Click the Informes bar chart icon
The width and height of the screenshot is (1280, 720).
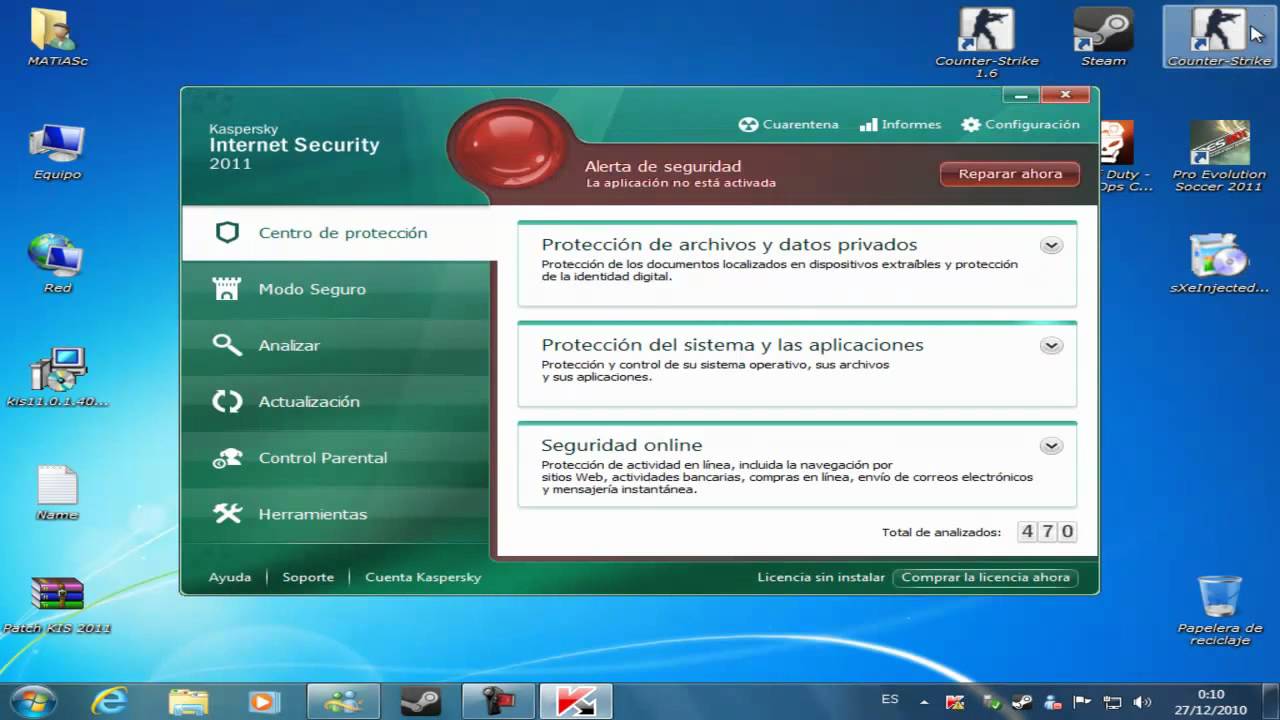tap(868, 125)
